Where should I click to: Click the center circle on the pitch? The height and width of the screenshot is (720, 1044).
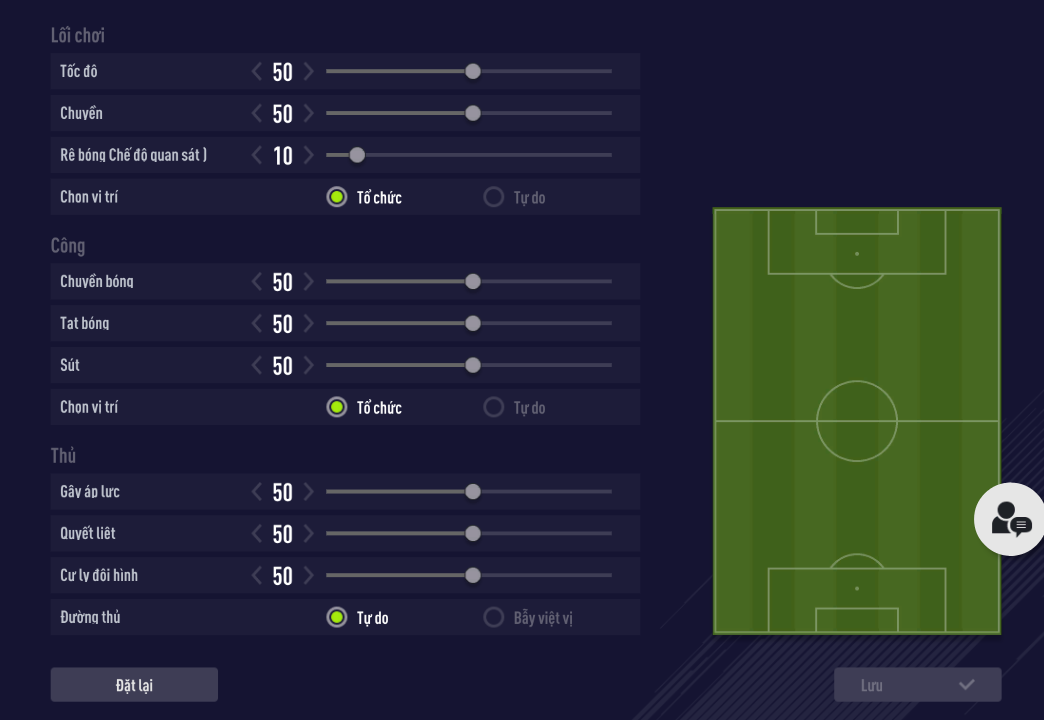click(857, 421)
